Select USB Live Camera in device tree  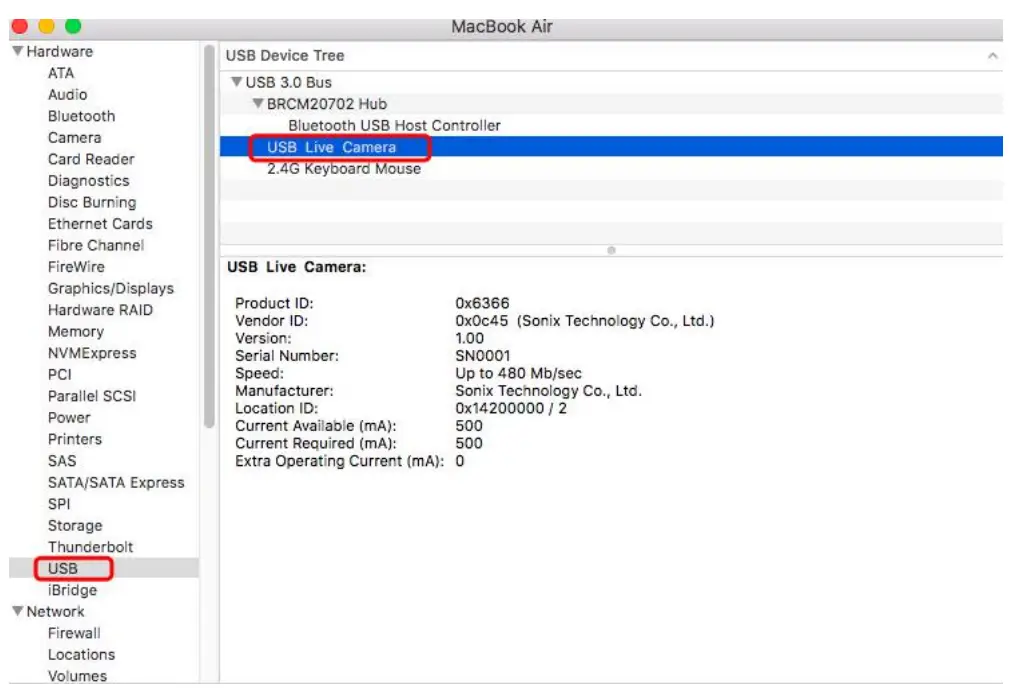click(331, 147)
